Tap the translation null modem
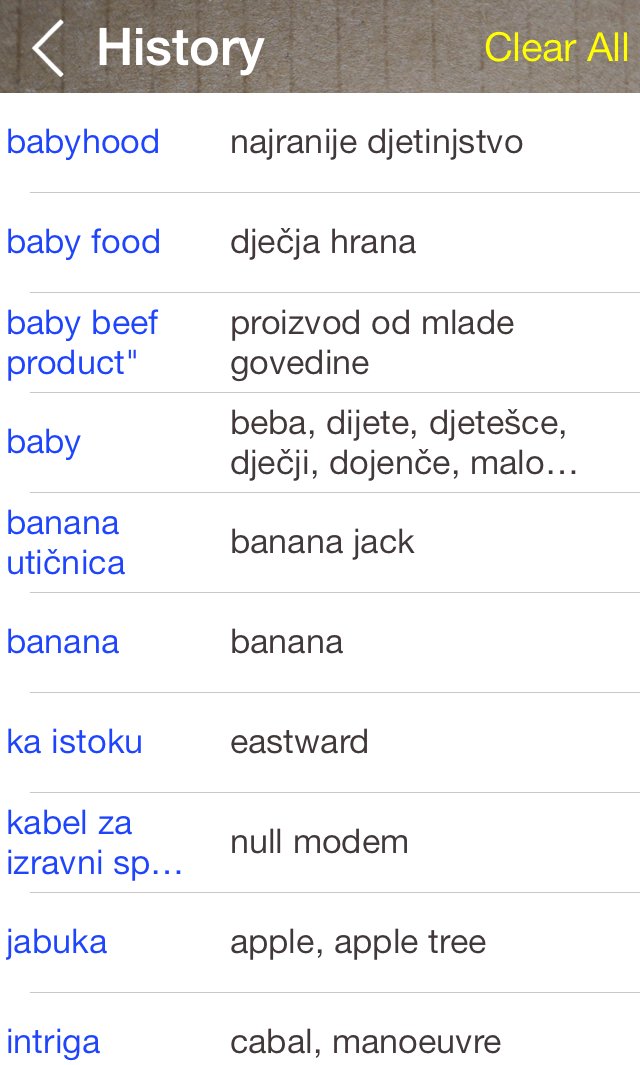This screenshot has height=1065, width=640. 319,842
